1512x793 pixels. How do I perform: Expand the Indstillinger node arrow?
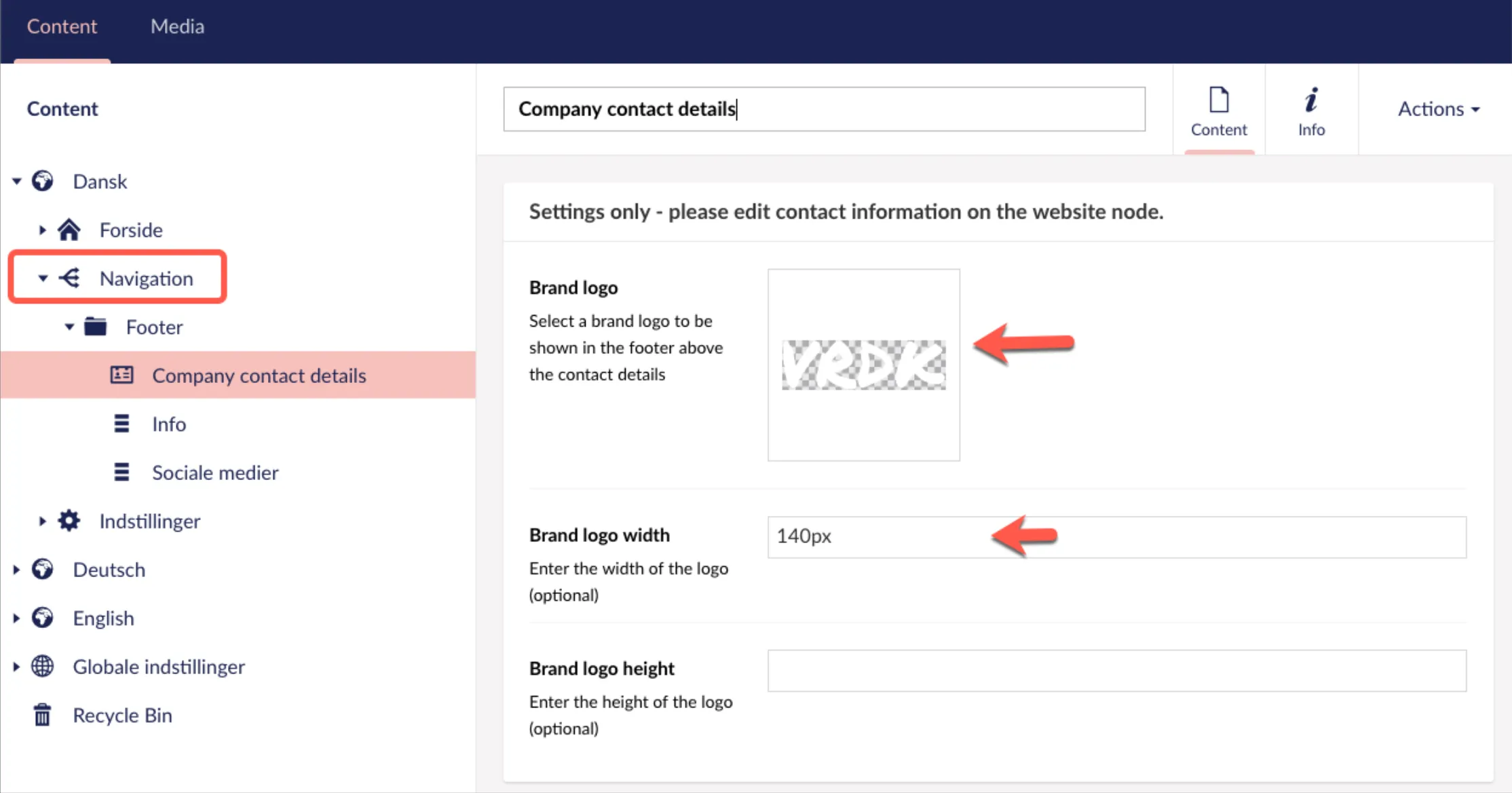42,521
